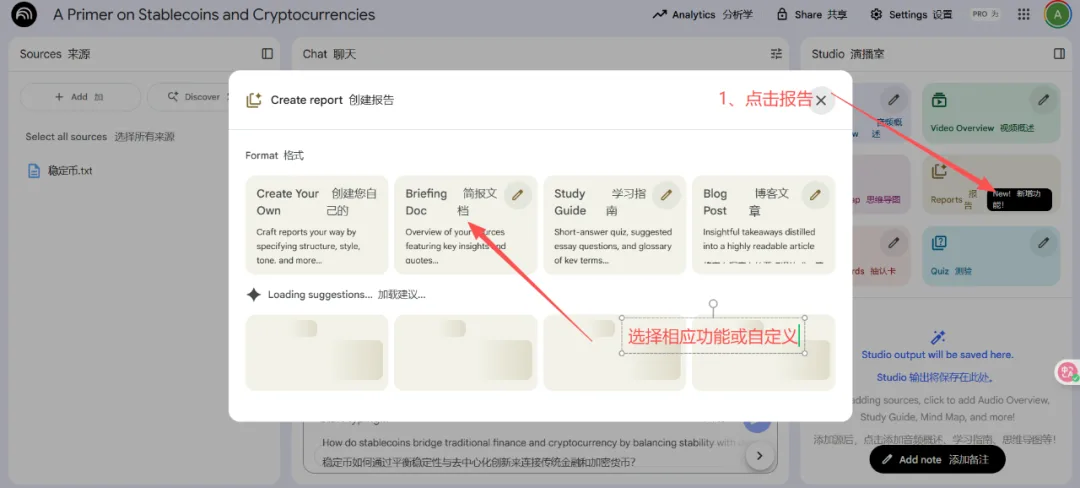Click the suggested stablecoins question in chat
The width and height of the screenshot is (1080, 488).
tap(530, 452)
